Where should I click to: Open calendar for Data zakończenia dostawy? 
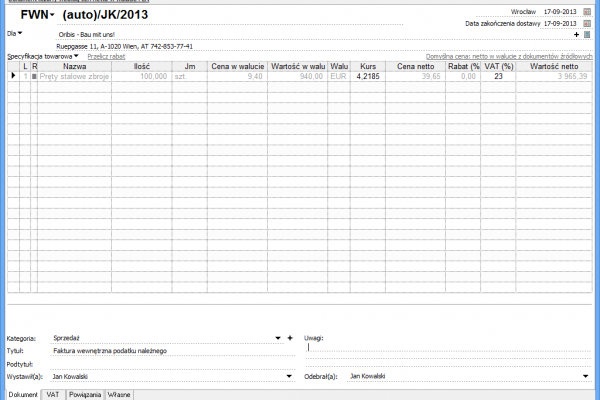pos(587,22)
